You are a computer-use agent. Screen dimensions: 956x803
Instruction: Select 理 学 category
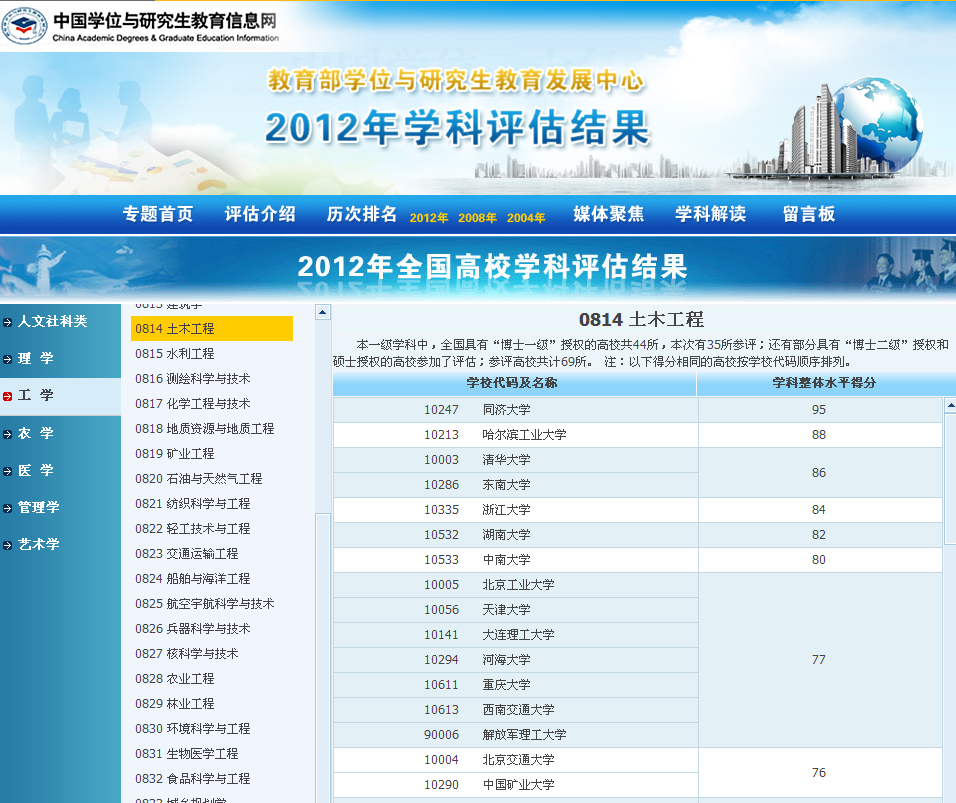(36, 359)
